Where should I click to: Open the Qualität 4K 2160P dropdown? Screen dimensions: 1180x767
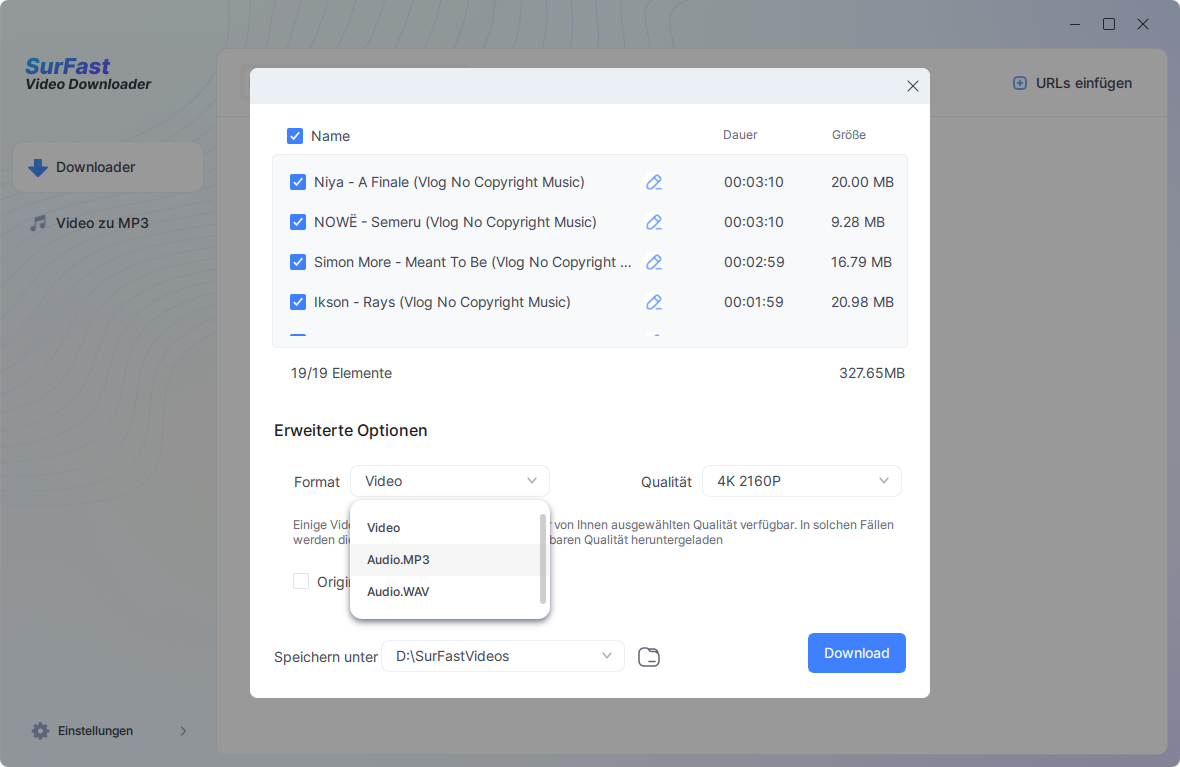tap(801, 481)
